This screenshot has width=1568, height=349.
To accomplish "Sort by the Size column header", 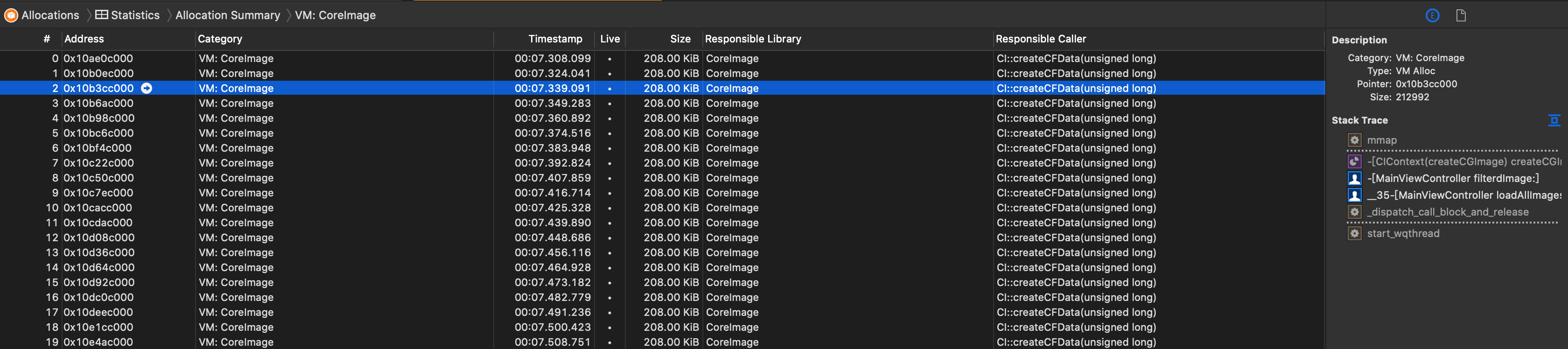I will (680, 39).
